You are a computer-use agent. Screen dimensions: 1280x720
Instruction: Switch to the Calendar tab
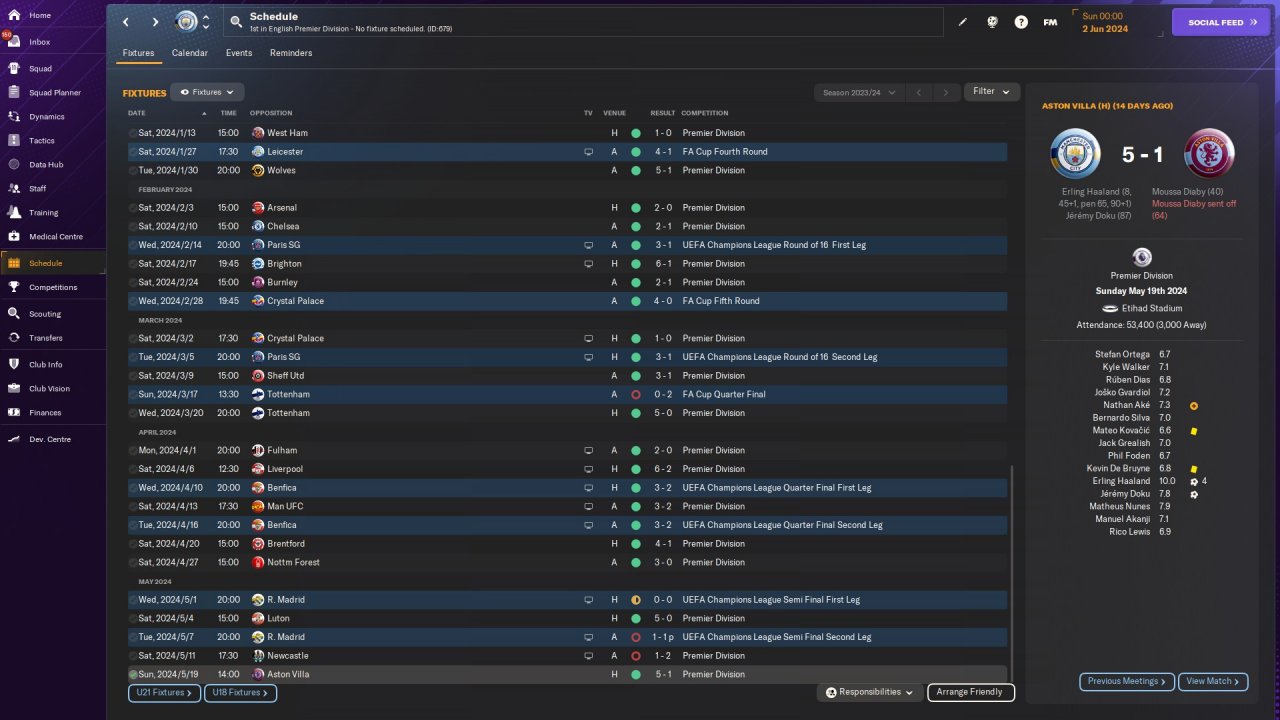click(190, 53)
